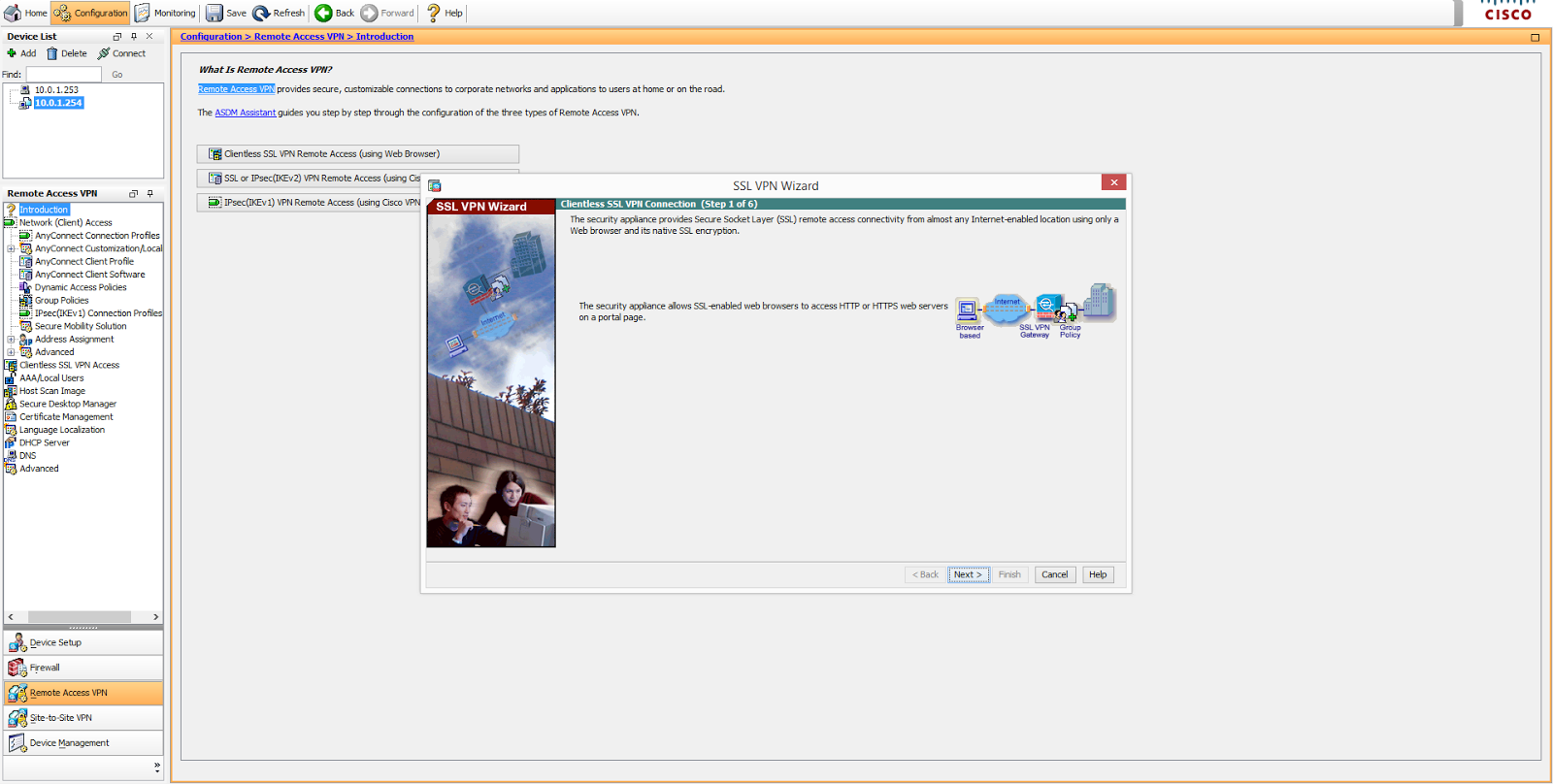
Task: Open the Configuration toolbar view
Action: tap(90, 13)
